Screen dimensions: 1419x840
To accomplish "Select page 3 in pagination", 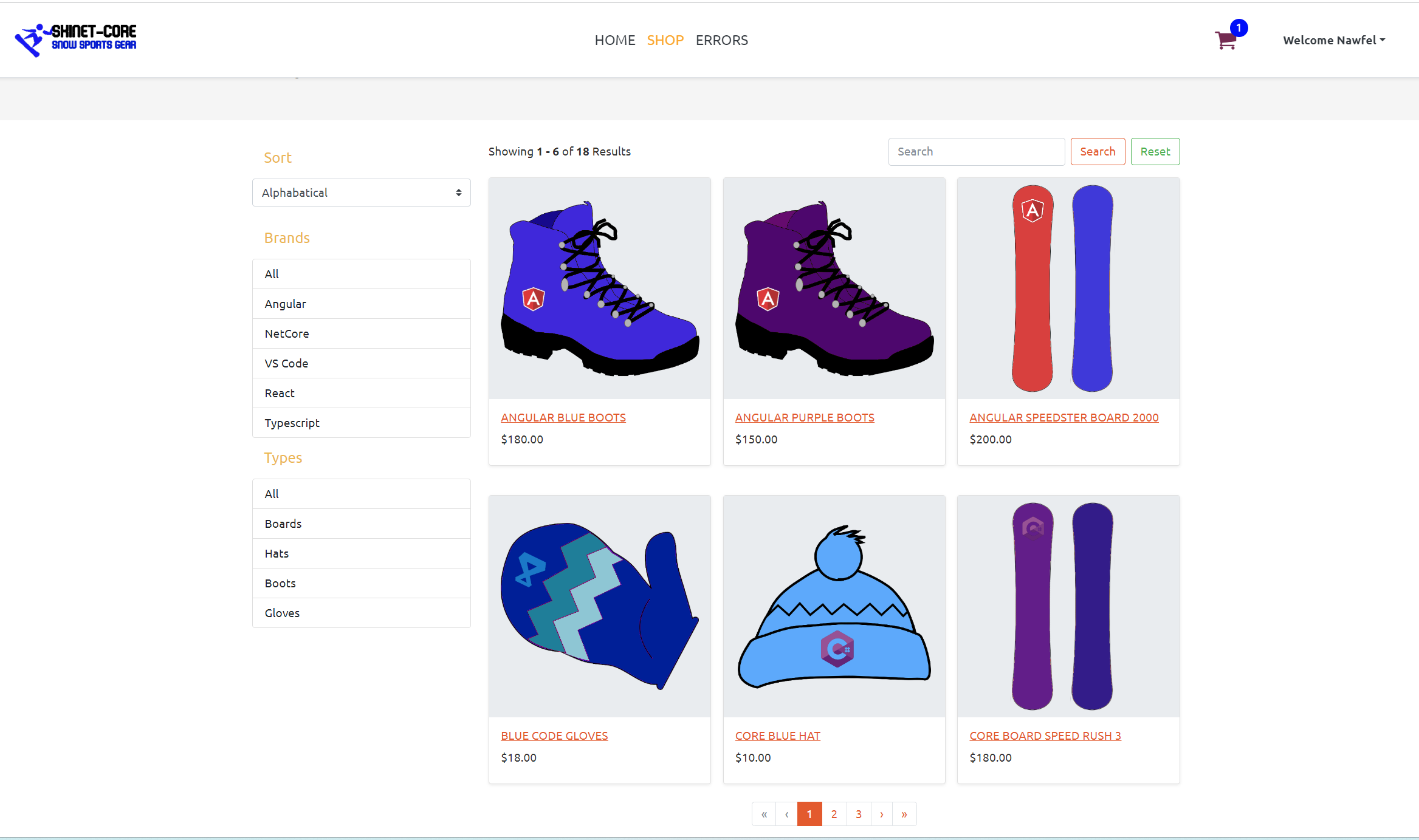I will (x=859, y=814).
